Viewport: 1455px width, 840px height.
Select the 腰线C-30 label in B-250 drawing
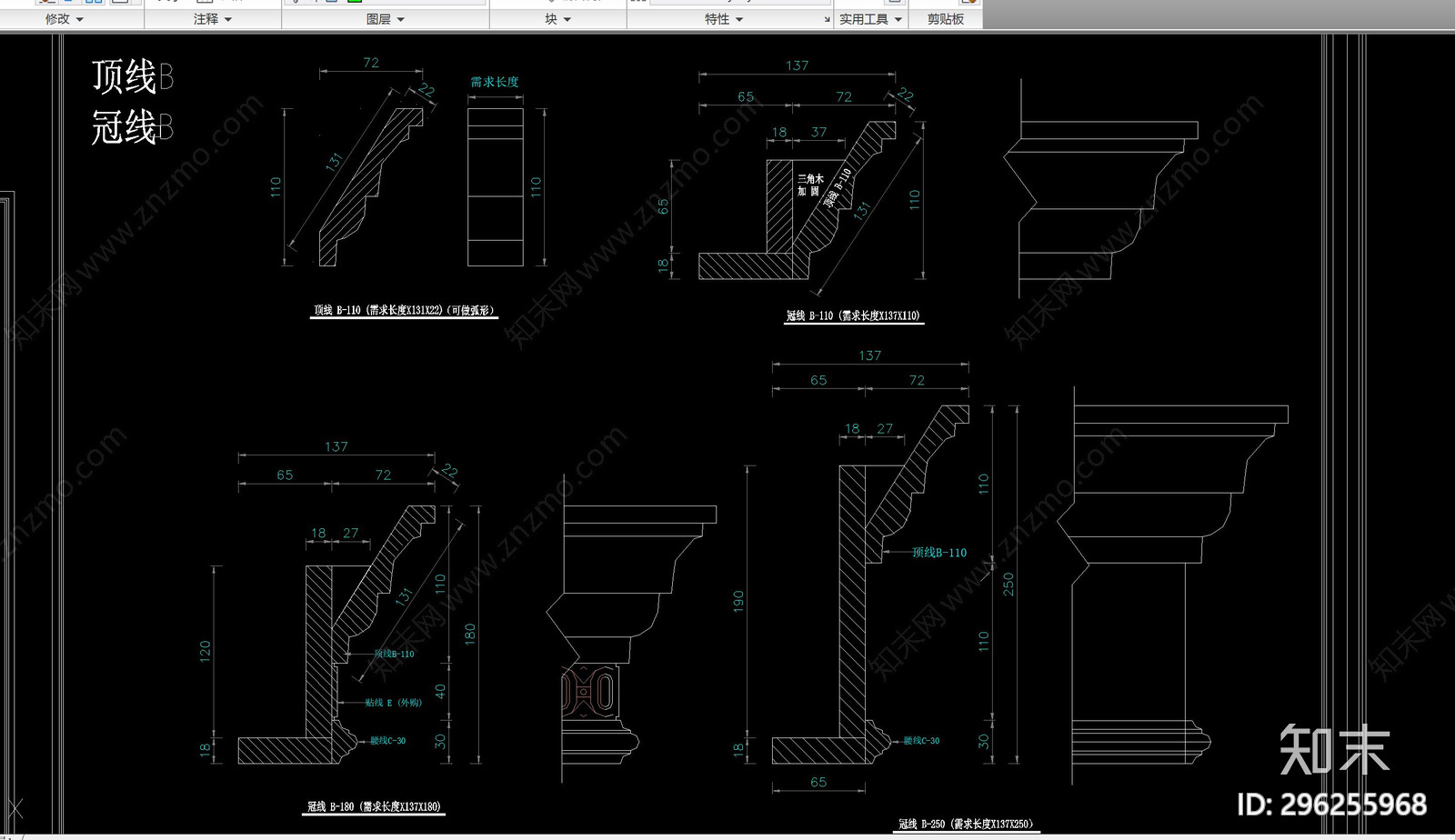pos(921,741)
